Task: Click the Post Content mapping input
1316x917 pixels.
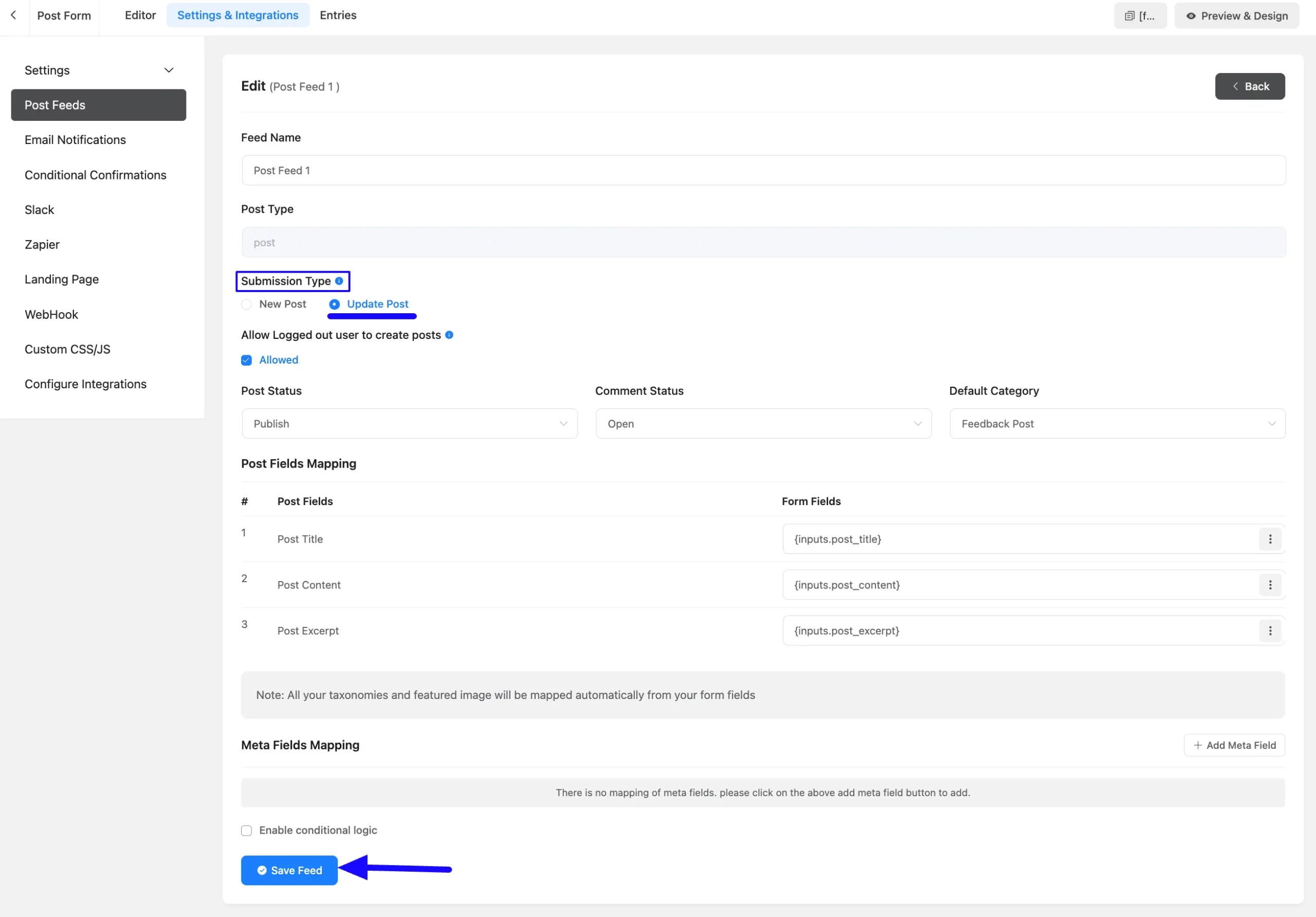Action: pyautogui.click(x=1020, y=585)
